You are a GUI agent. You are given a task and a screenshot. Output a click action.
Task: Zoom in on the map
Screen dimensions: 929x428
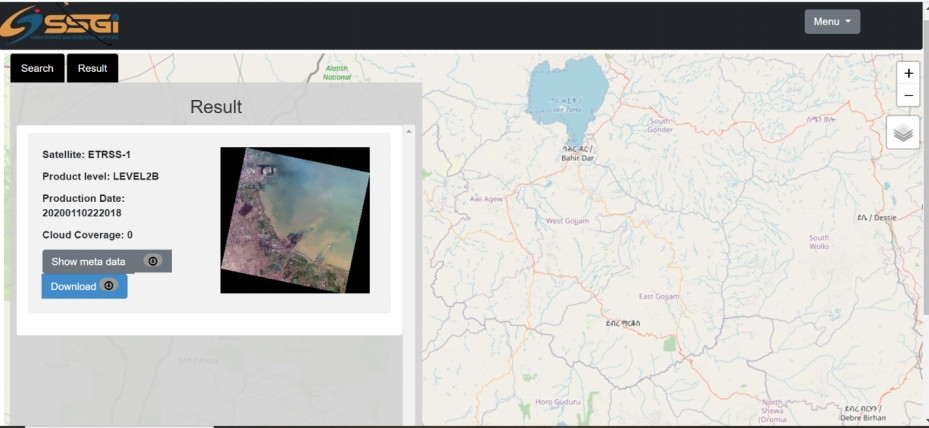908,73
